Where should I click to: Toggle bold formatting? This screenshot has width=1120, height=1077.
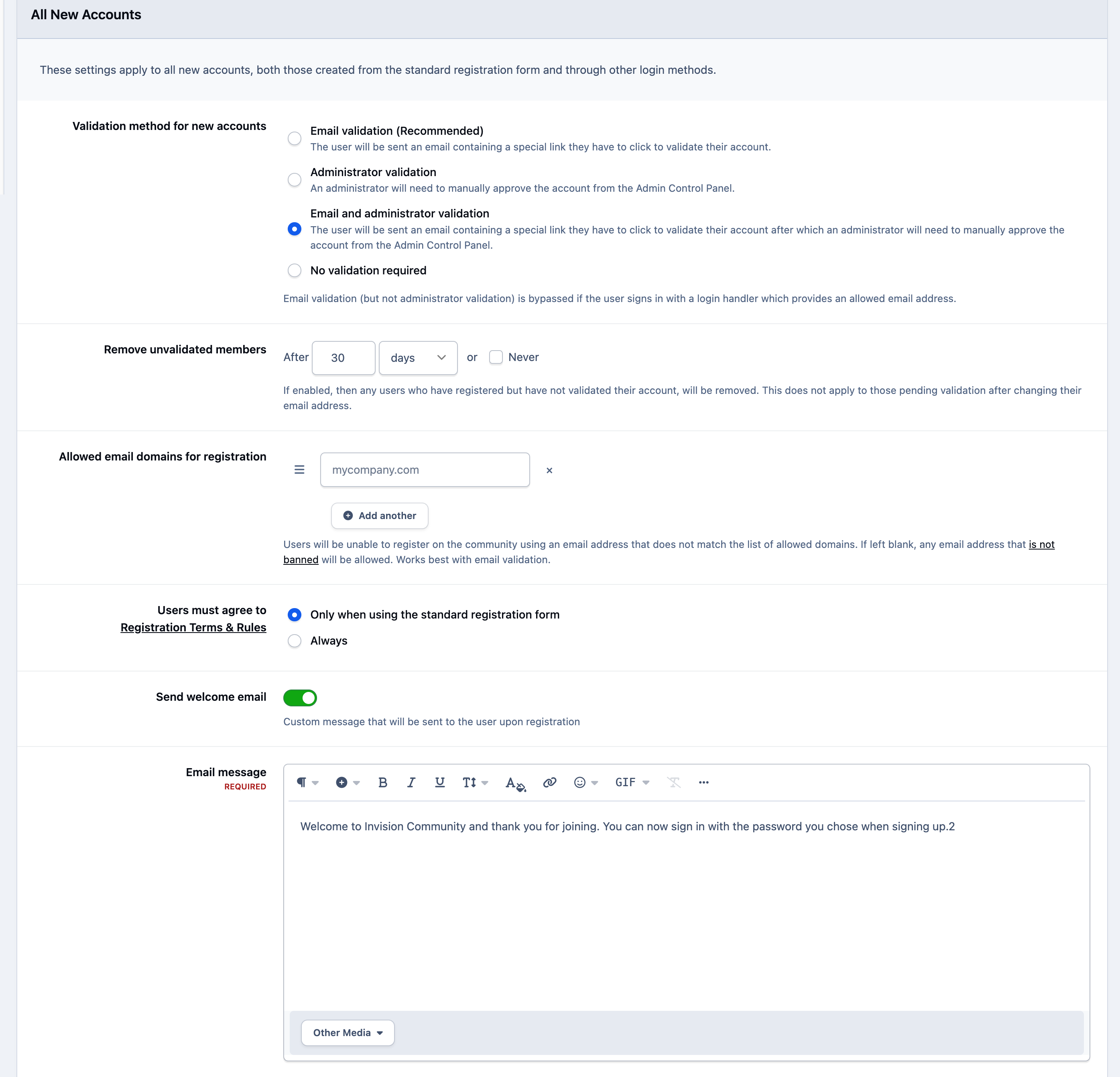click(383, 782)
